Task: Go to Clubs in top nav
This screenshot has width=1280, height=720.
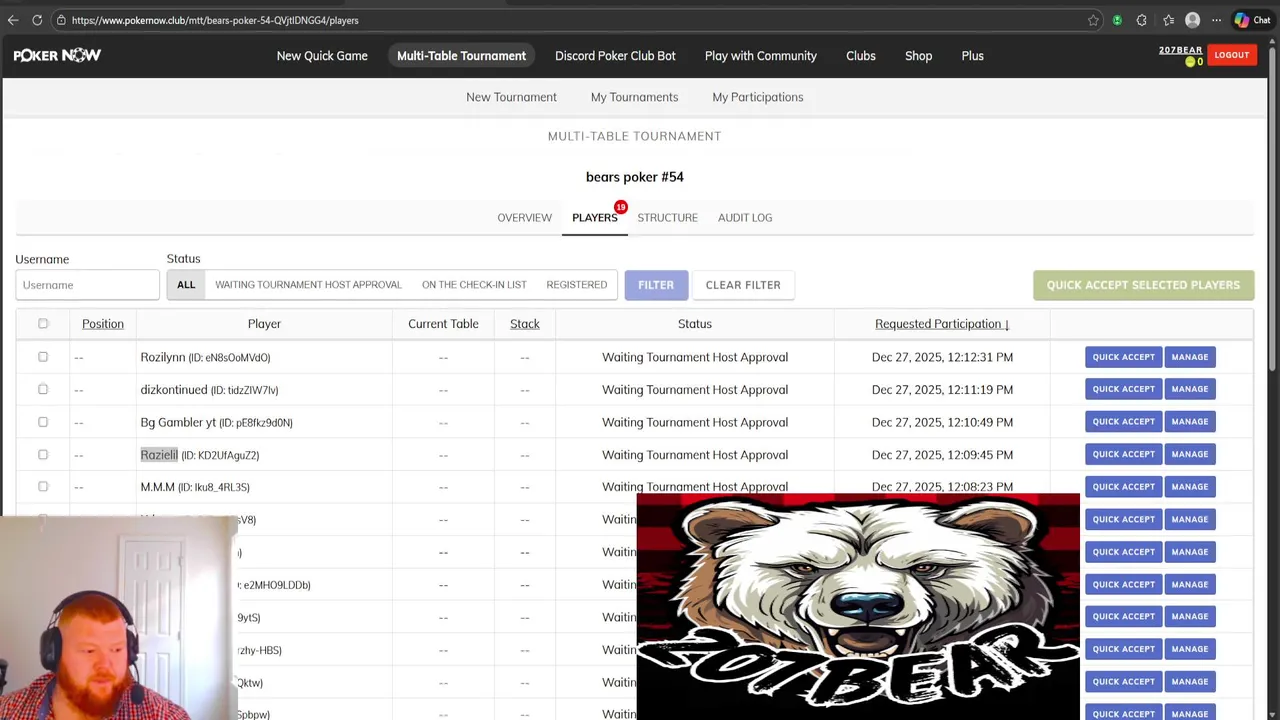Action: pyautogui.click(x=860, y=56)
